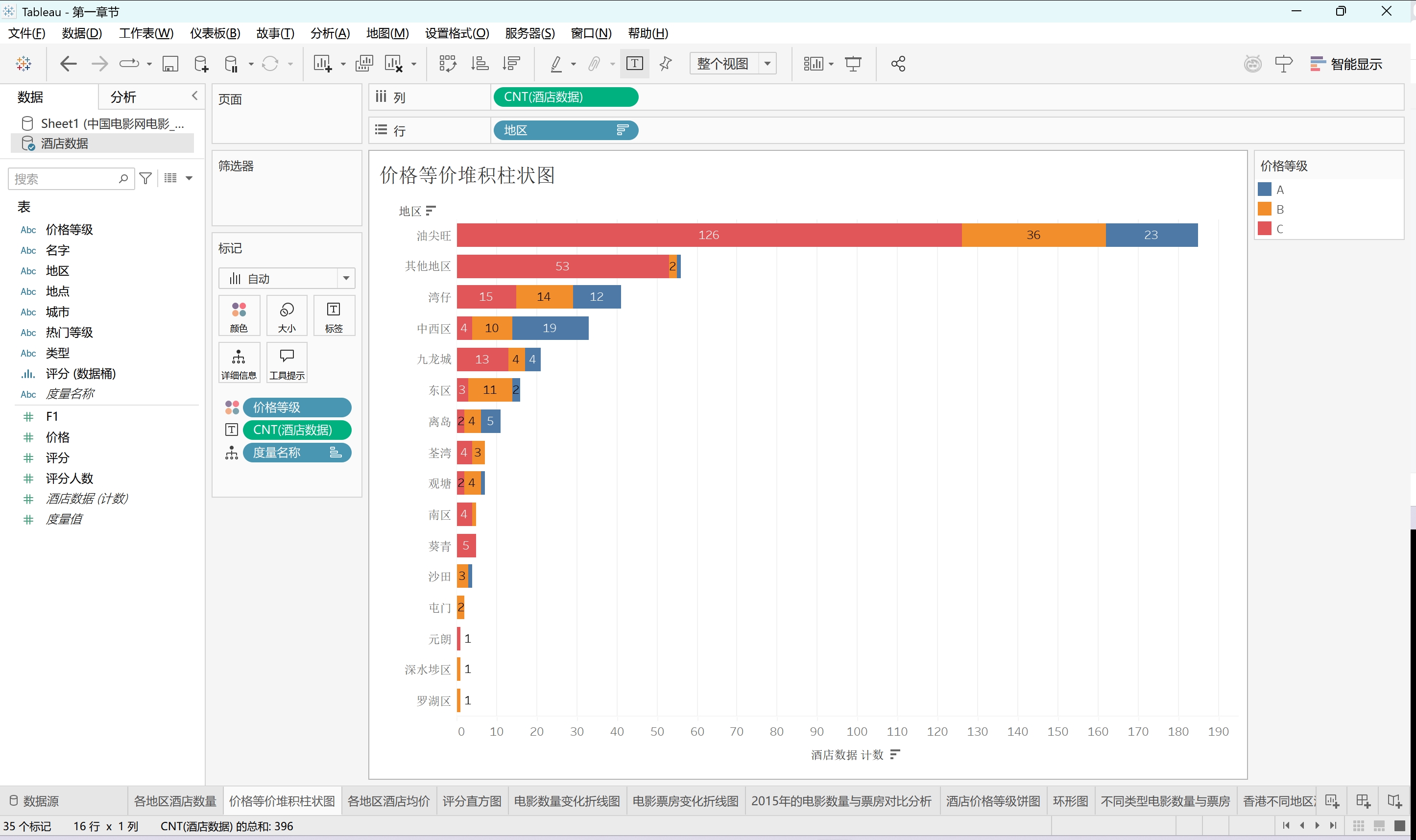The height and width of the screenshot is (840, 1416).
Task: Click the Swap rows and columns icon
Action: click(447, 63)
